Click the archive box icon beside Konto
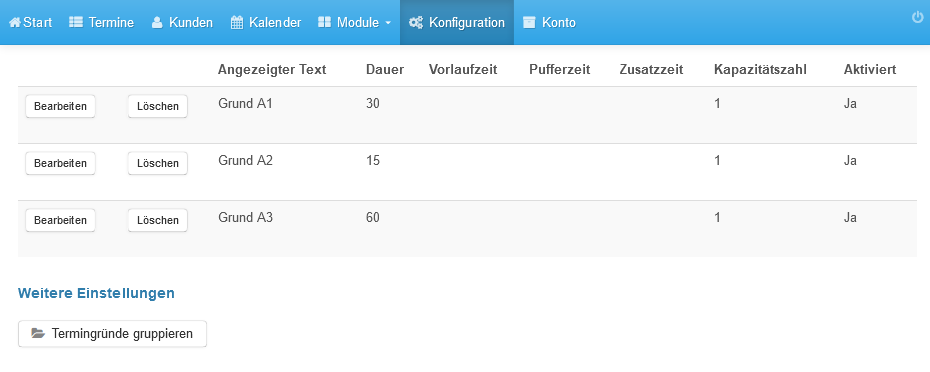 [x=529, y=23]
